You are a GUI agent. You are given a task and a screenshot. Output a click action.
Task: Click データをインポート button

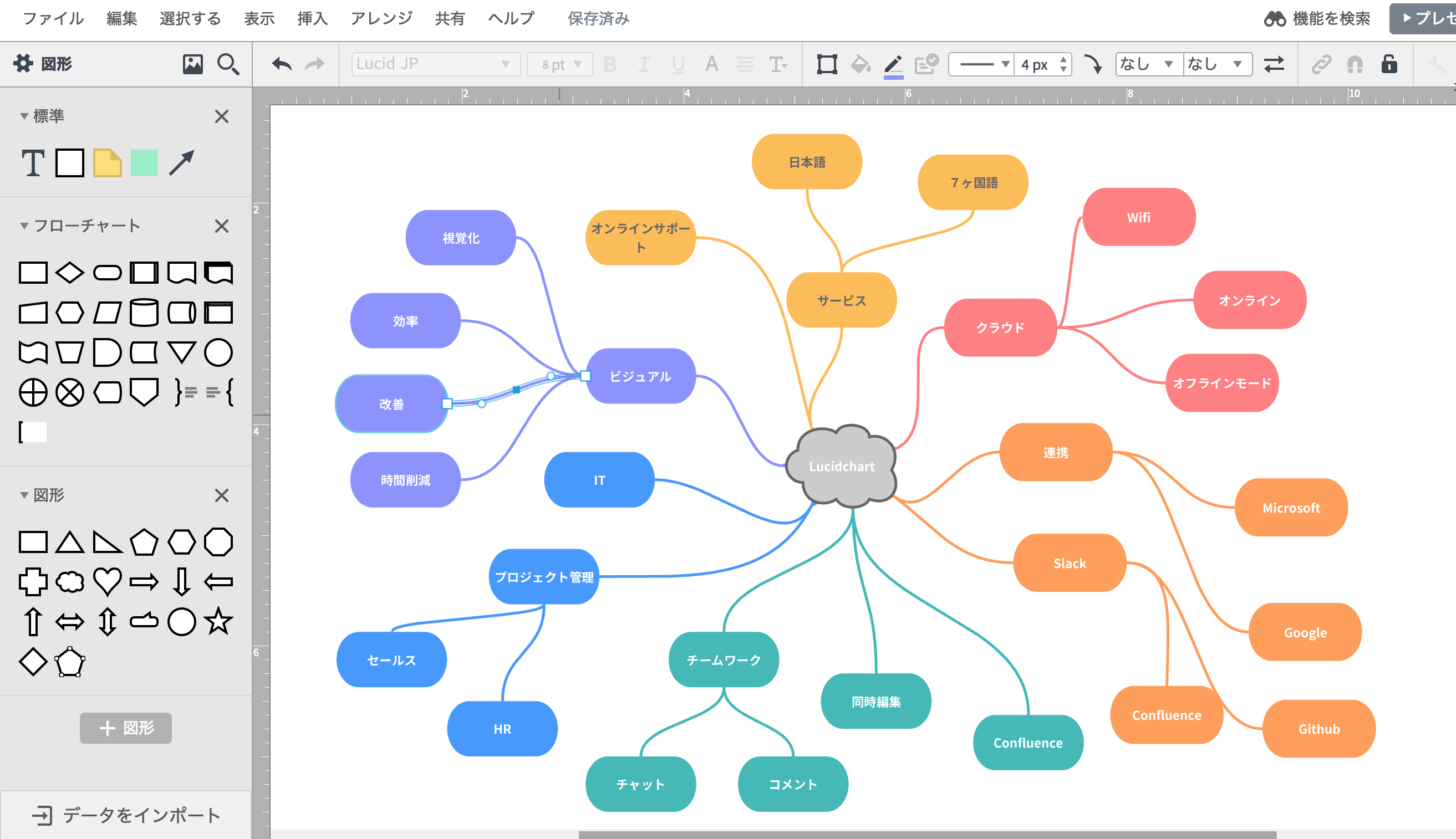pos(126,815)
